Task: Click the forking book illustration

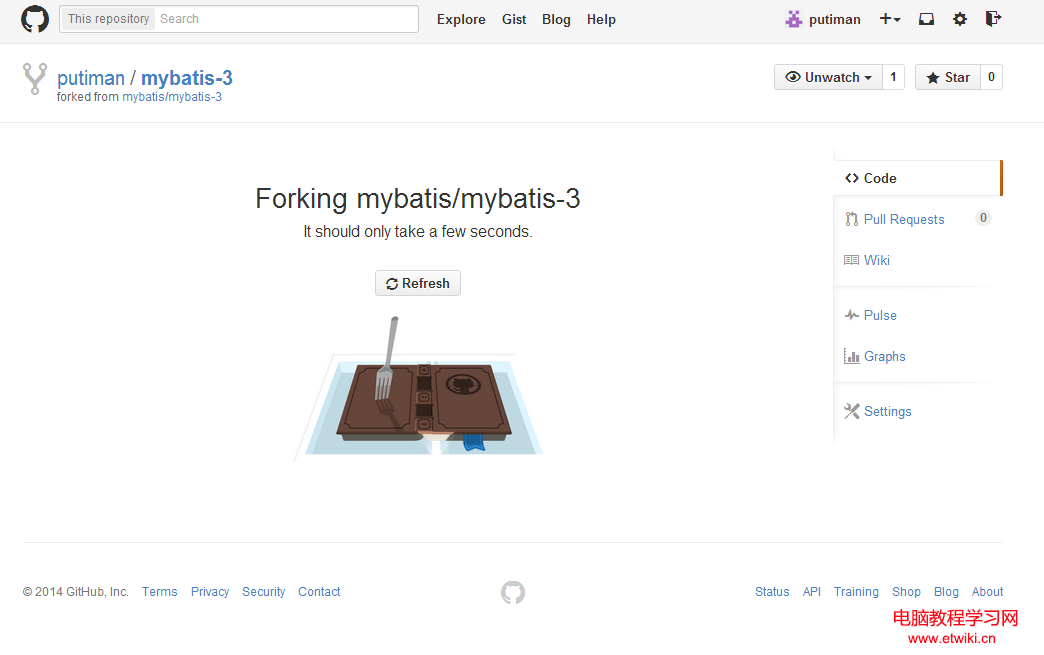Action: click(419, 389)
